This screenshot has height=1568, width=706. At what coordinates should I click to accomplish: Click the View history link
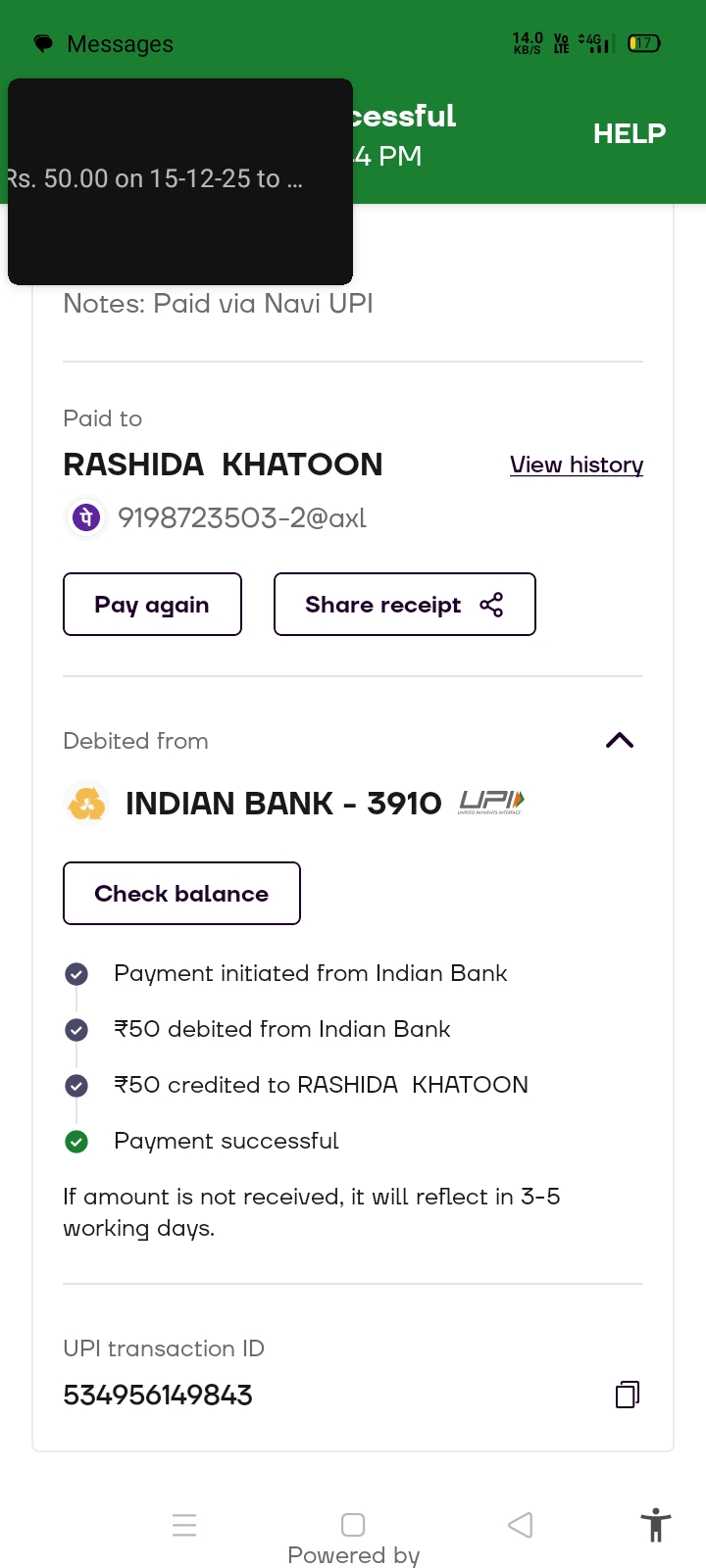(x=577, y=465)
